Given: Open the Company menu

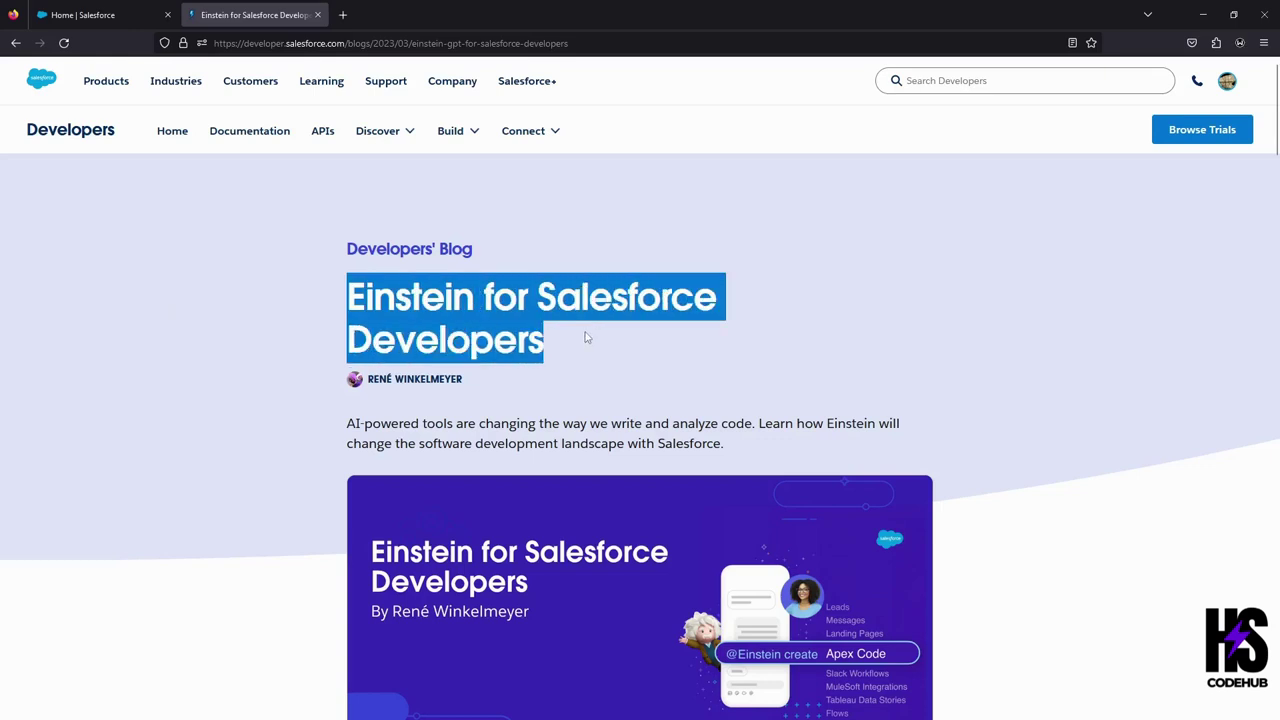Looking at the screenshot, I should [x=452, y=81].
